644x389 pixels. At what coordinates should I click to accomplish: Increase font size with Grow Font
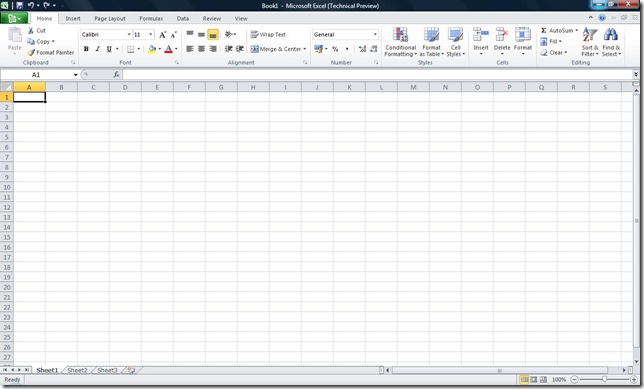[163, 35]
